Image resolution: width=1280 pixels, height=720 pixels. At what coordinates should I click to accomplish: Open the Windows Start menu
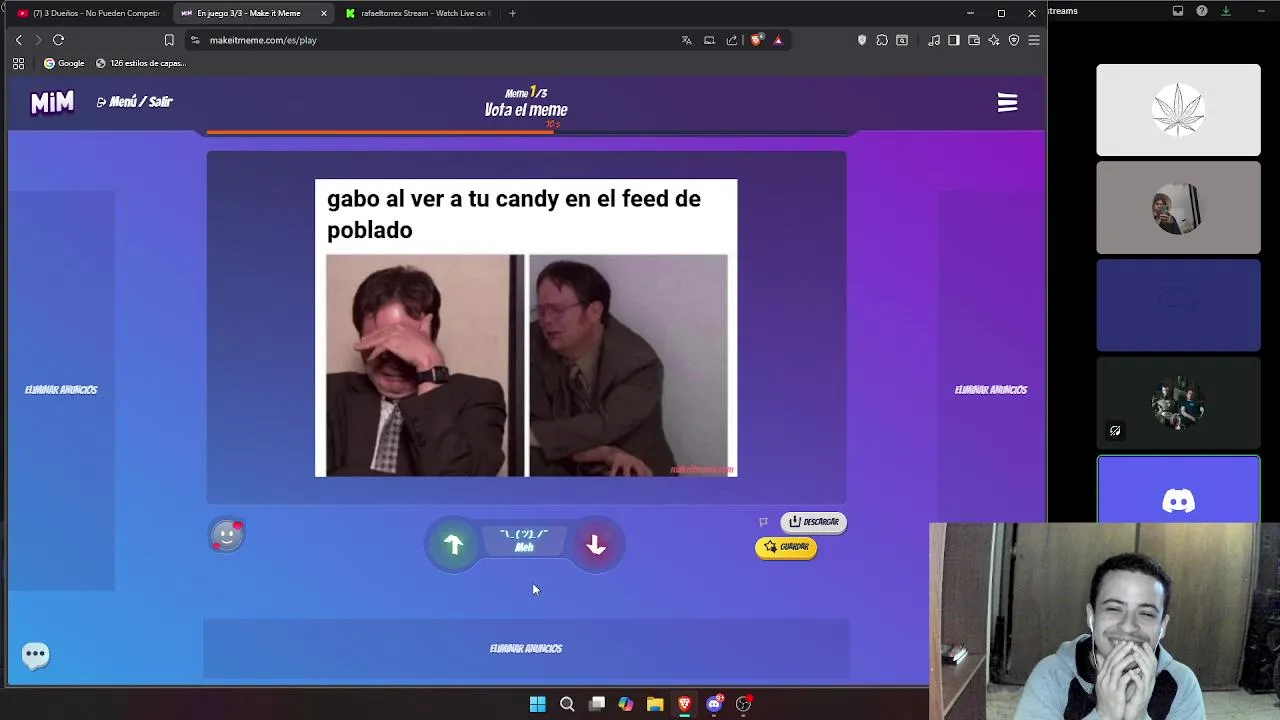537,704
